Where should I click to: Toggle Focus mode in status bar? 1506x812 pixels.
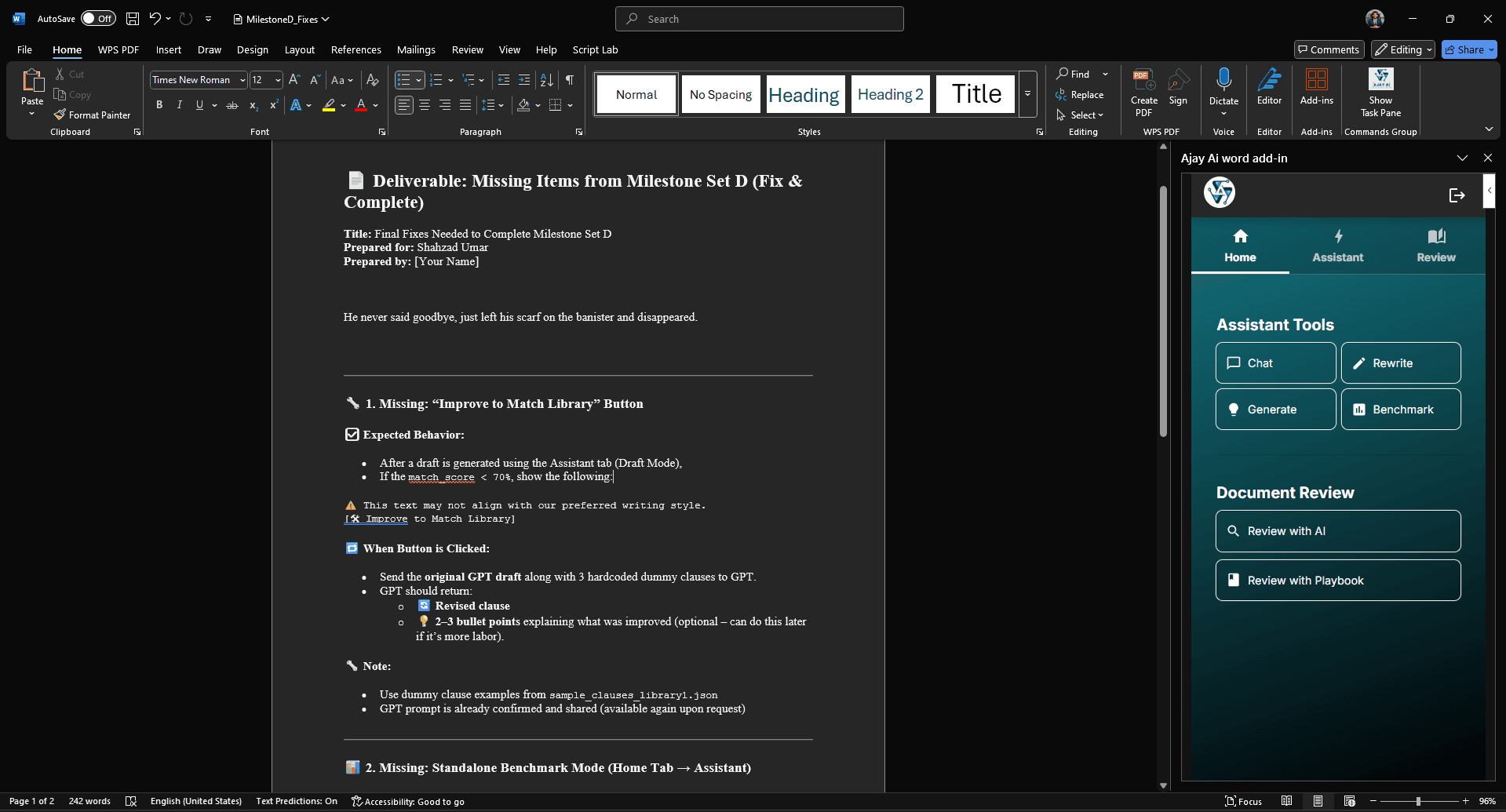(1243, 801)
